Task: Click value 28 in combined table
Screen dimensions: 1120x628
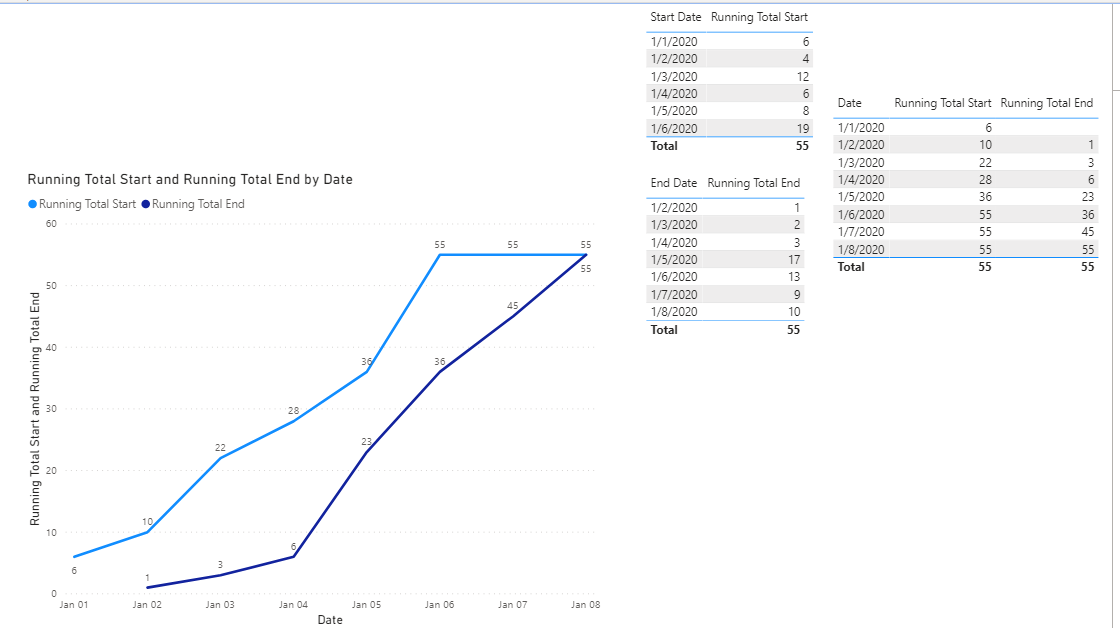Action: click(x=985, y=179)
